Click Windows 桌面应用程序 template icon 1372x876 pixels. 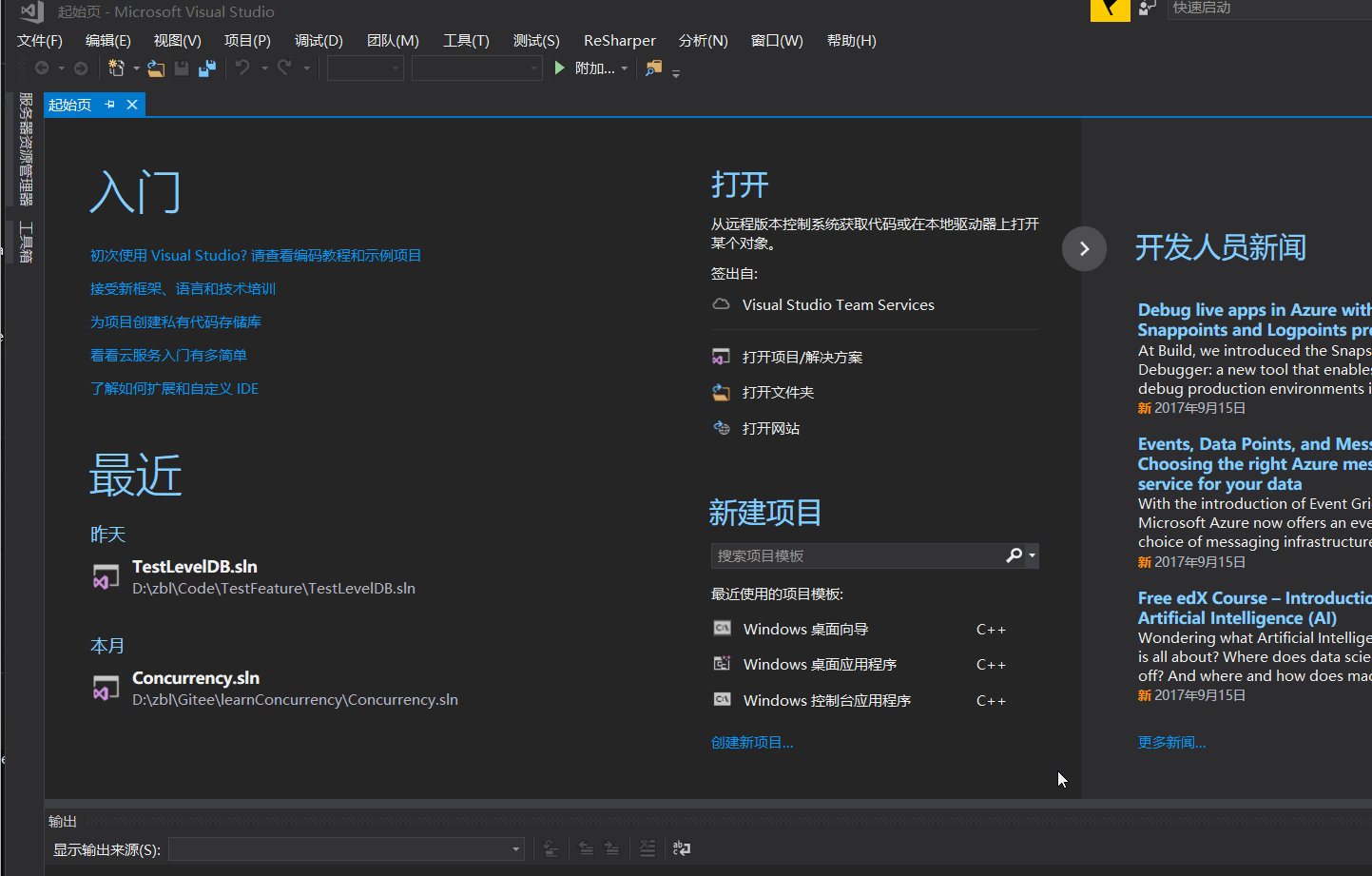coord(723,663)
